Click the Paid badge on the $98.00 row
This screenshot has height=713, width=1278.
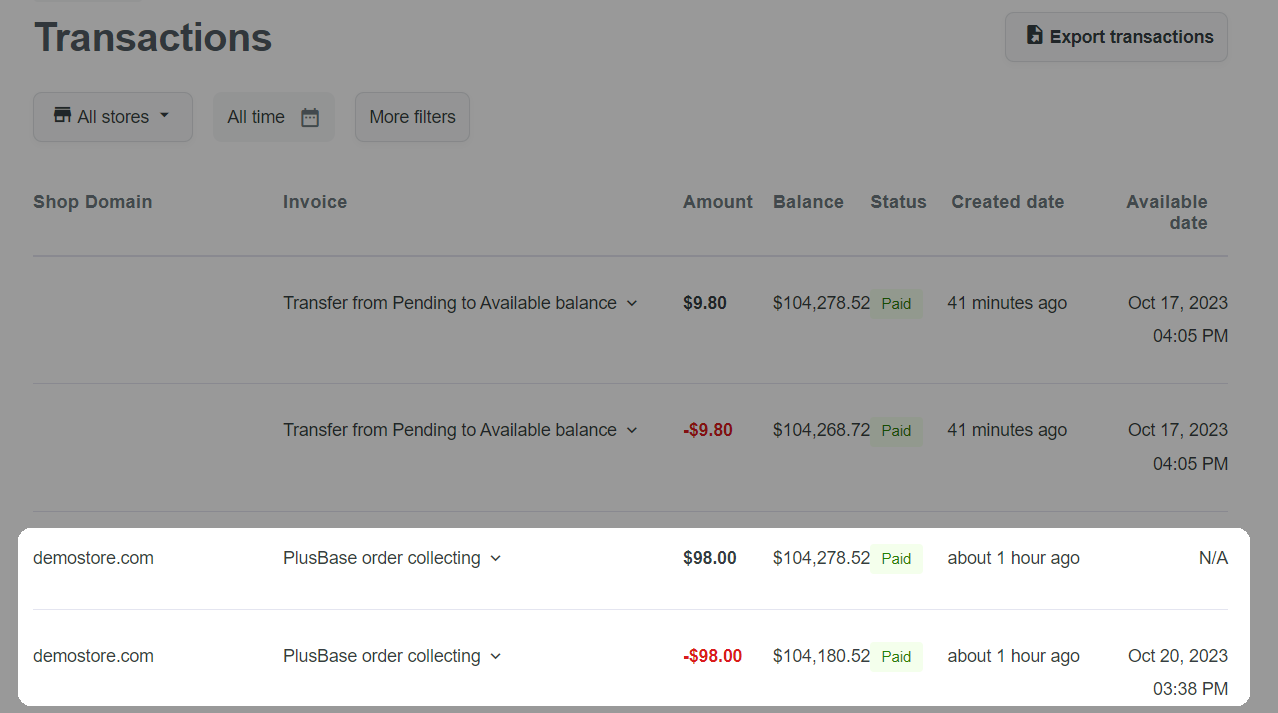(896, 558)
